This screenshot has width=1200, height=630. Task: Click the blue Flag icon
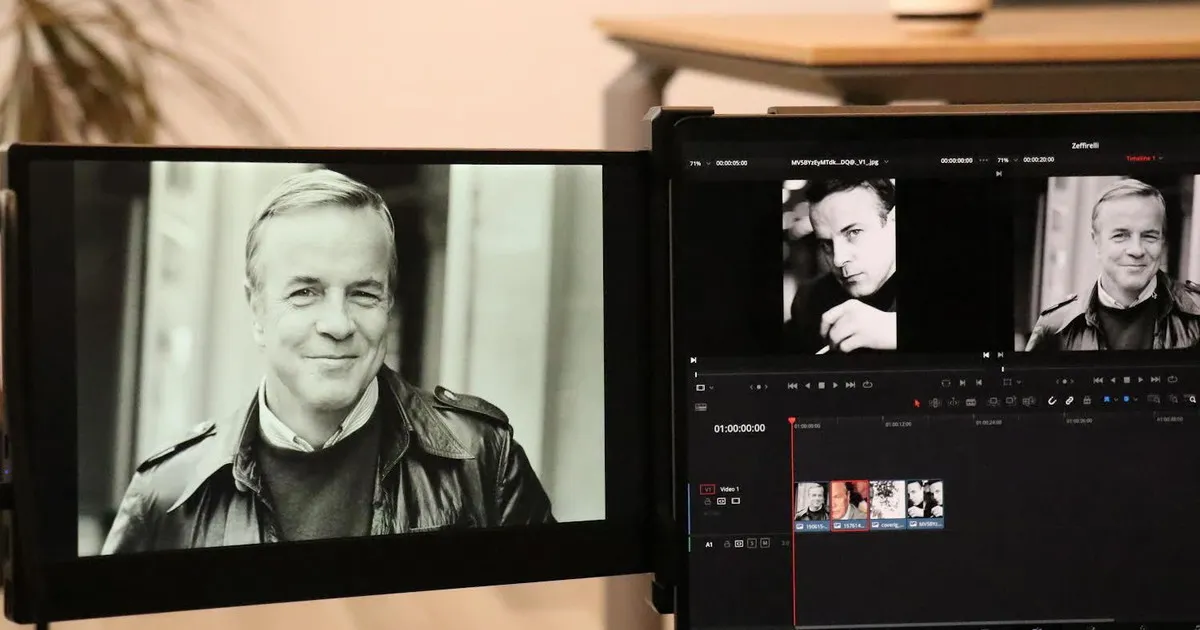point(1107,400)
